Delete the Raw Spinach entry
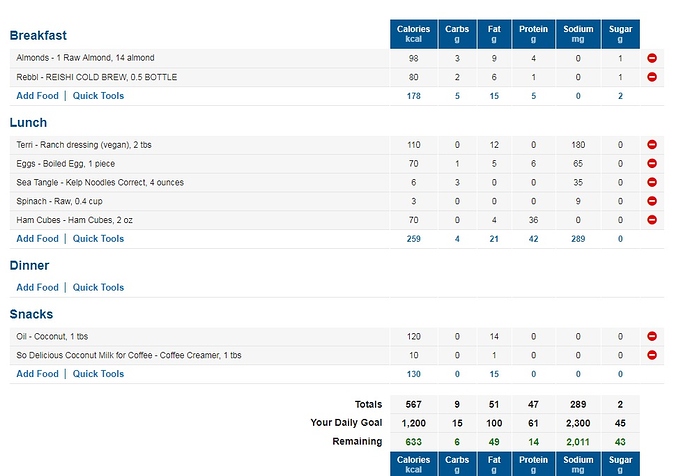The height and width of the screenshot is (476, 690). [x=652, y=201]
